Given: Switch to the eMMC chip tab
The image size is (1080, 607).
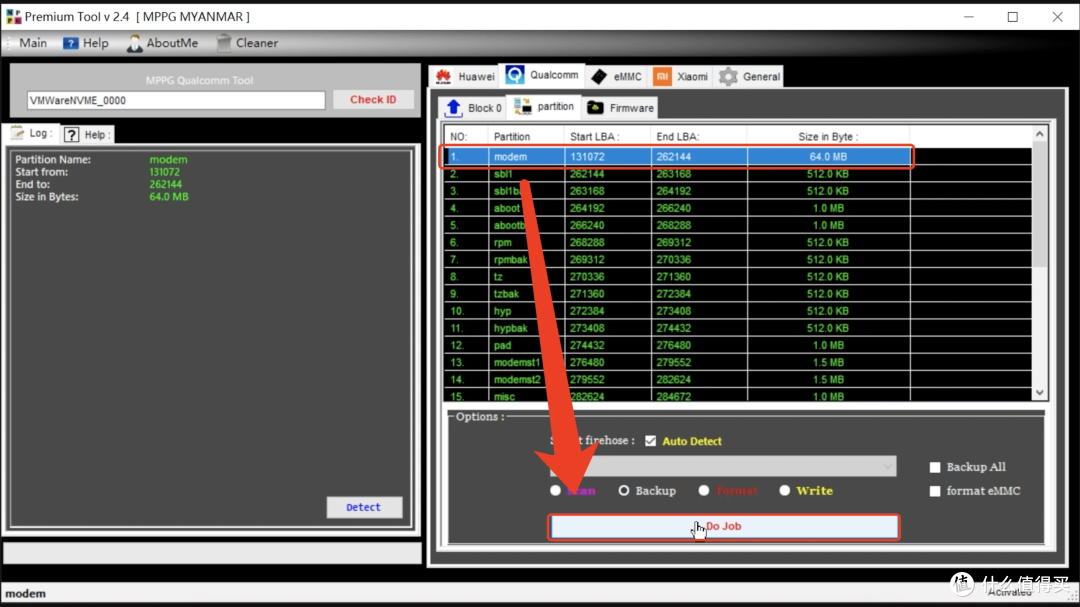Looking at the screenshot, I should pyautogui.click(x=599, y=76).
